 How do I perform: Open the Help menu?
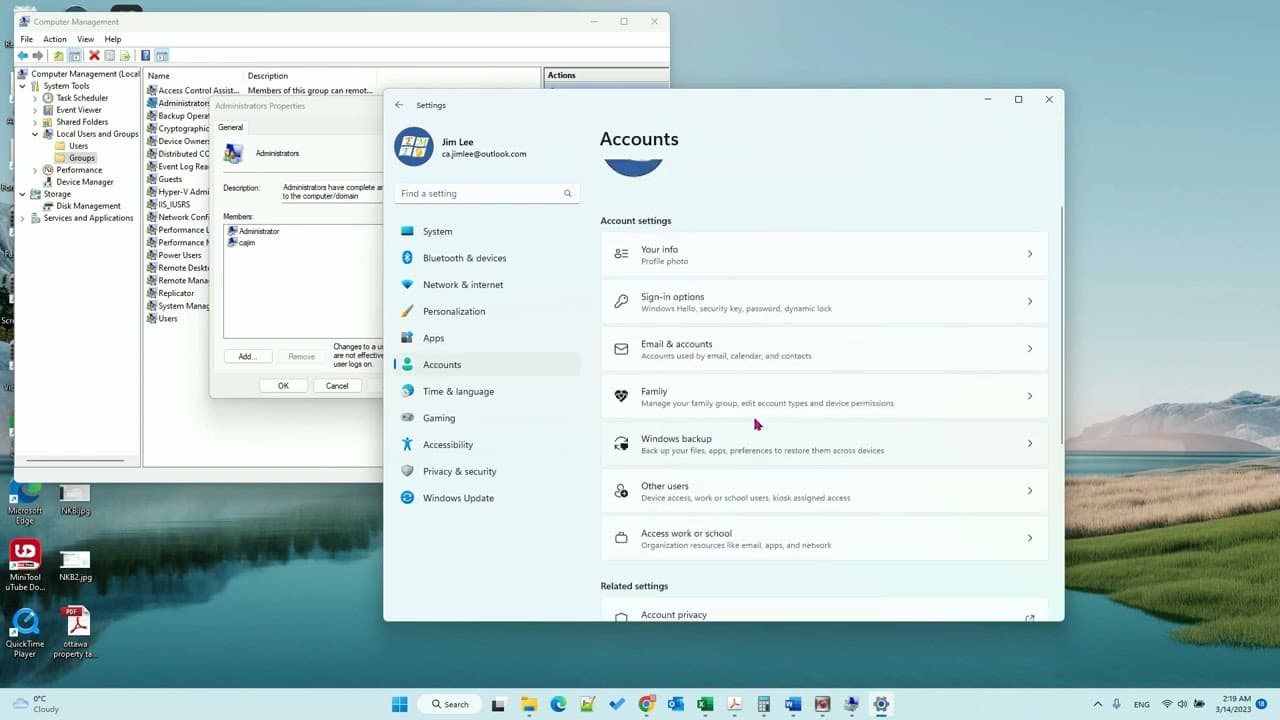[113, 39]
